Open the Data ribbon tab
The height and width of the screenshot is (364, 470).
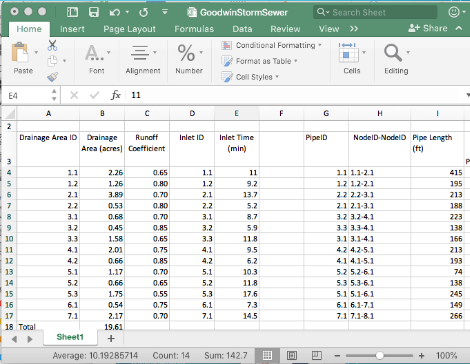tap(242, 29)
